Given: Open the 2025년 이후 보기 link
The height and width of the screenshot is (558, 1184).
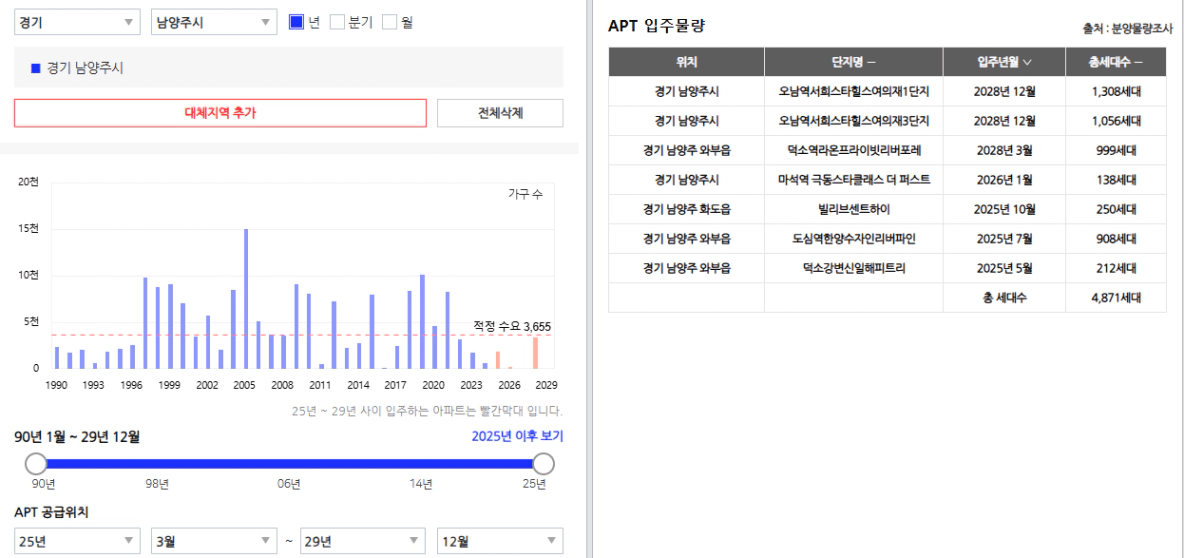Looking at the screenshot, I should pyautogui.click(x=517, y=437).
